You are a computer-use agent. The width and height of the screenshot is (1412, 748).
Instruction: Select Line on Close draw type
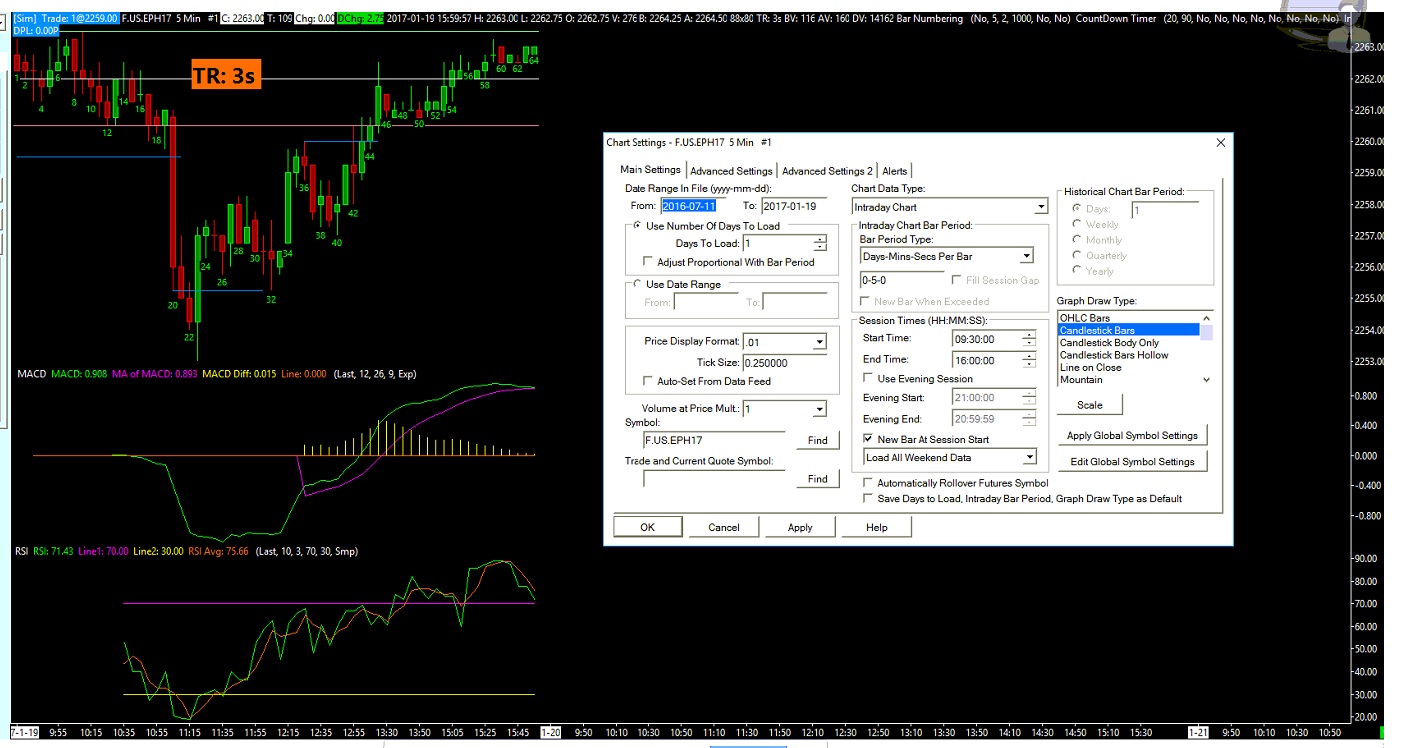[x=1129, y=367]
